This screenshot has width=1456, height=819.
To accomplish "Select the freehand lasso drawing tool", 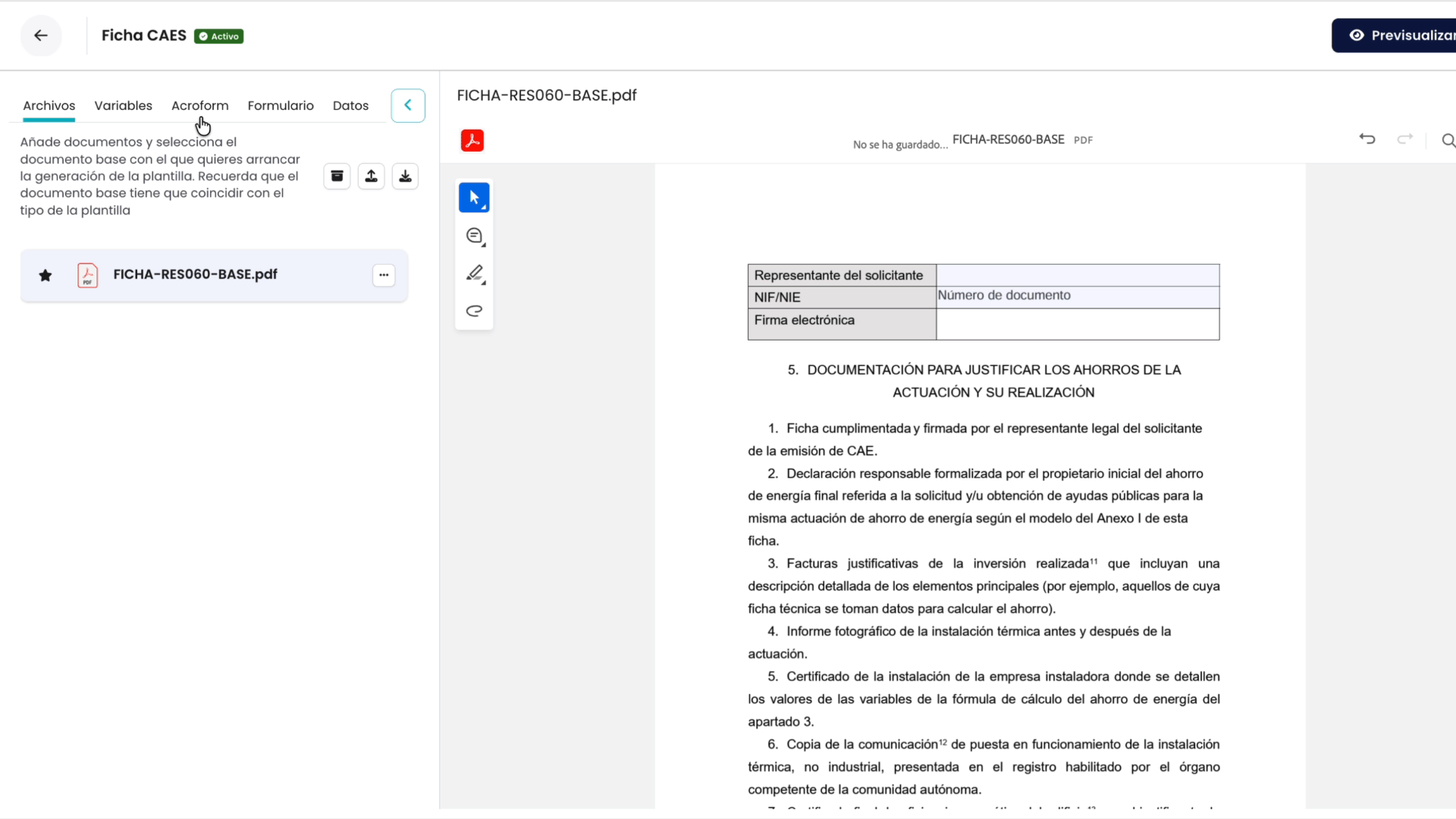I will 474,310.
